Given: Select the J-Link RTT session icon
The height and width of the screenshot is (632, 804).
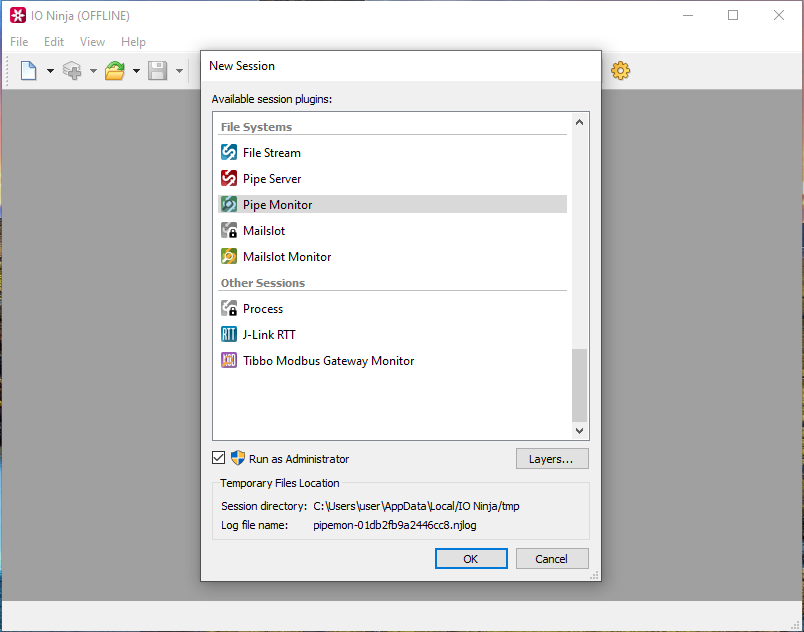Looking at the screenshot, I should [x=229, y=335].
